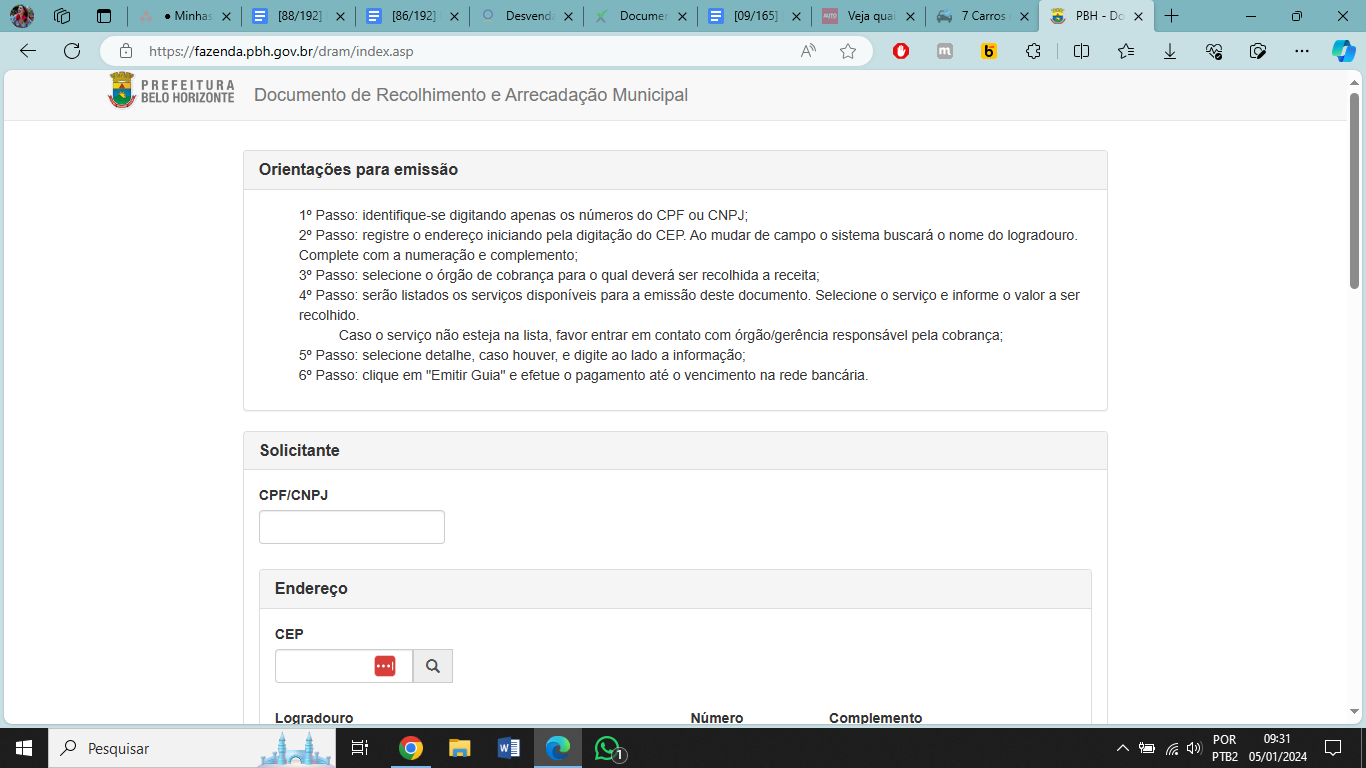Add page to favorites star
Viewport: 1366px width, 768px height.
coord(848,51)
